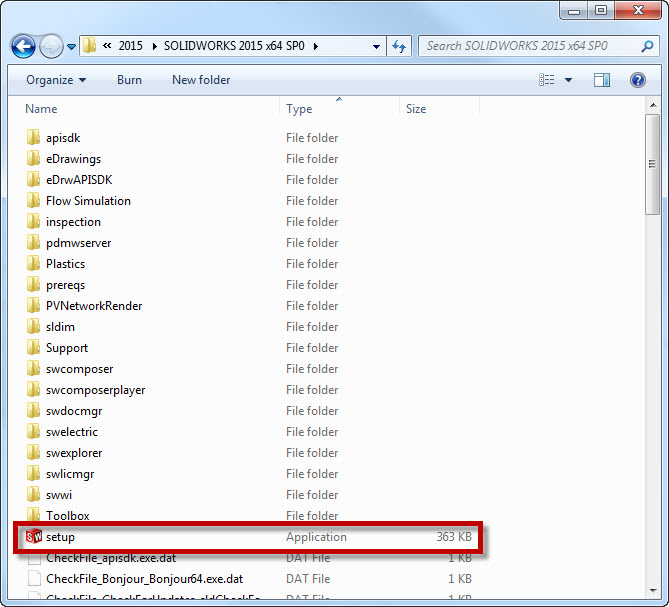Click the Refresh button
This screenshot has height=607, width=669.
399,46
